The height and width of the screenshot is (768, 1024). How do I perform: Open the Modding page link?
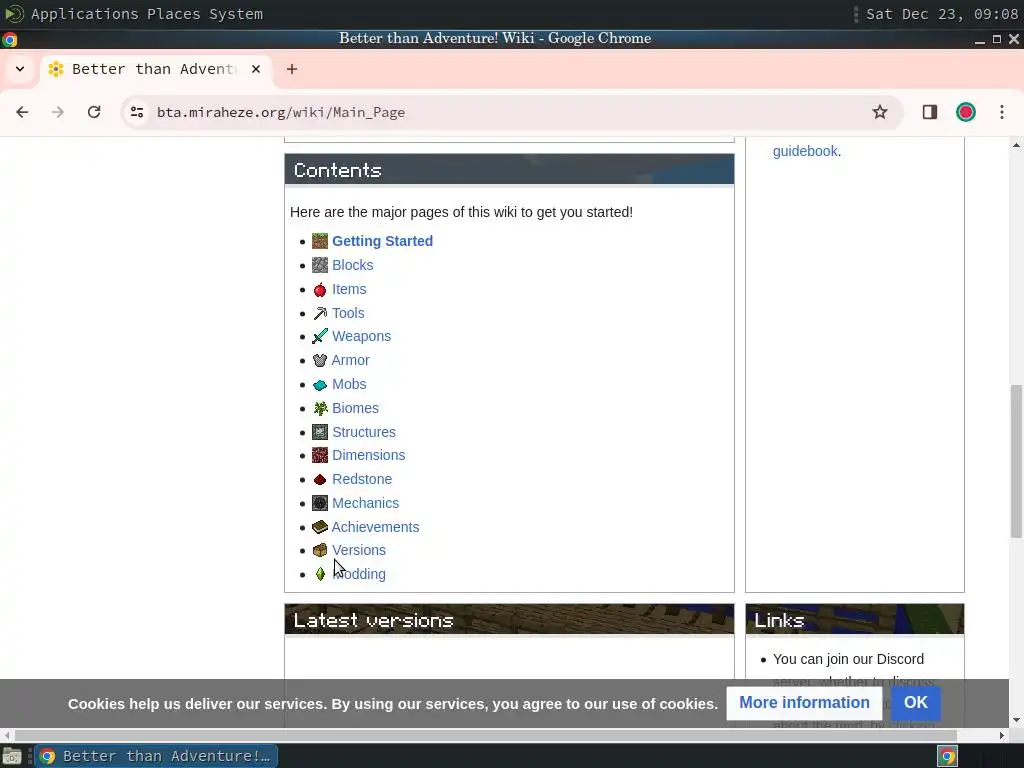(359, 574)
